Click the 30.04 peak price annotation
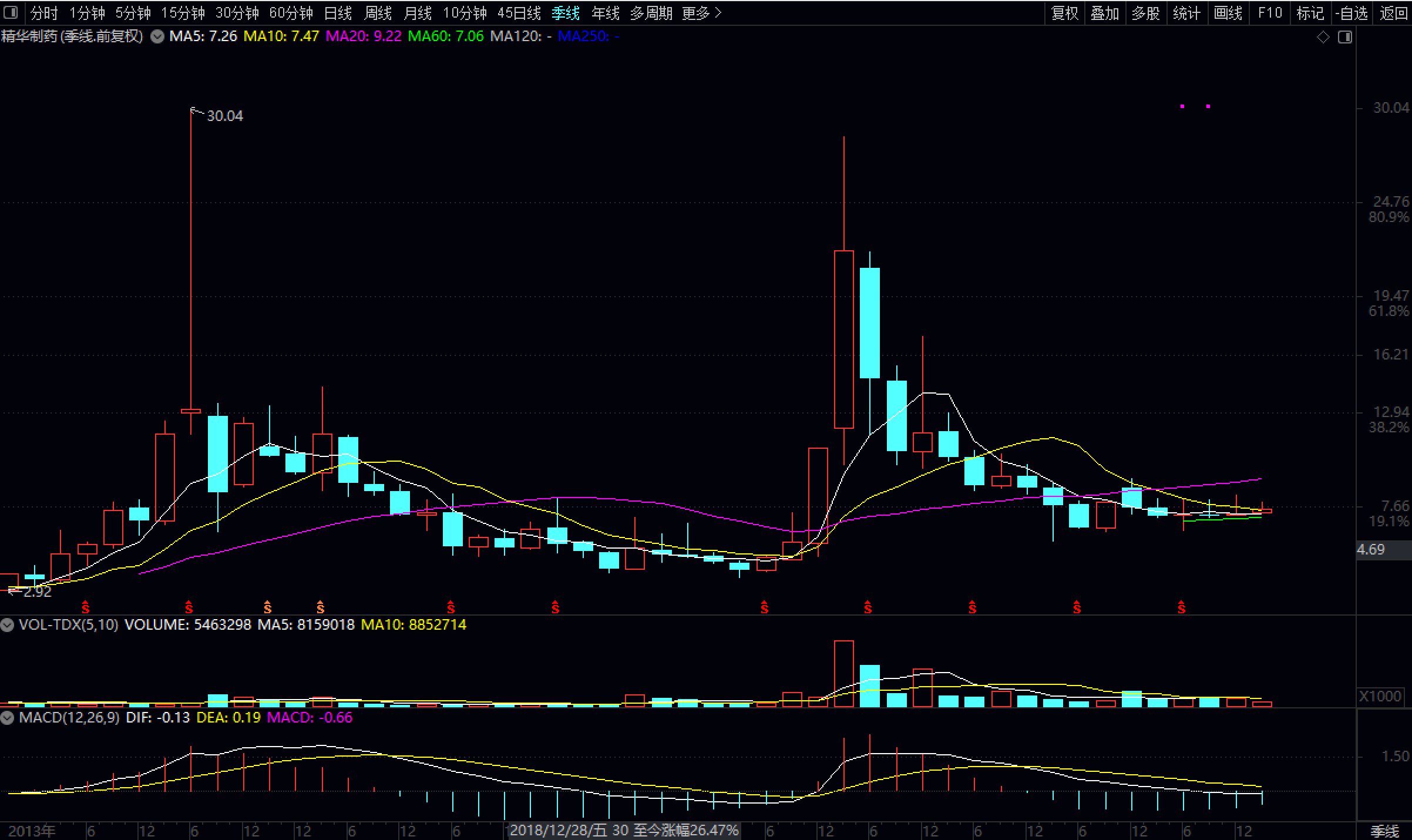 click(224, 116)
